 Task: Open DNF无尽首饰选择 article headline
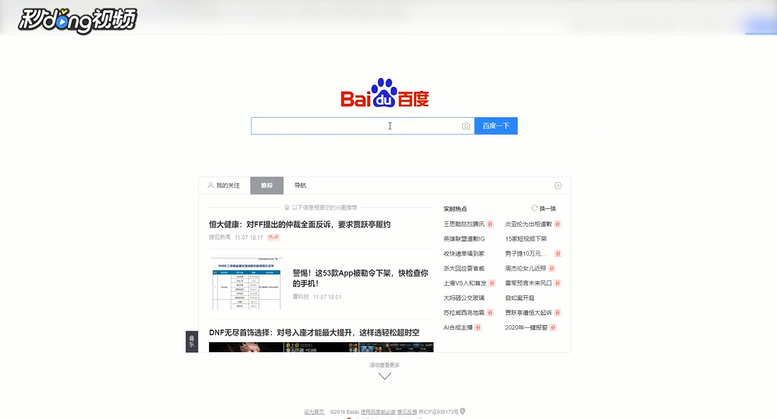[x=314, y=332]
